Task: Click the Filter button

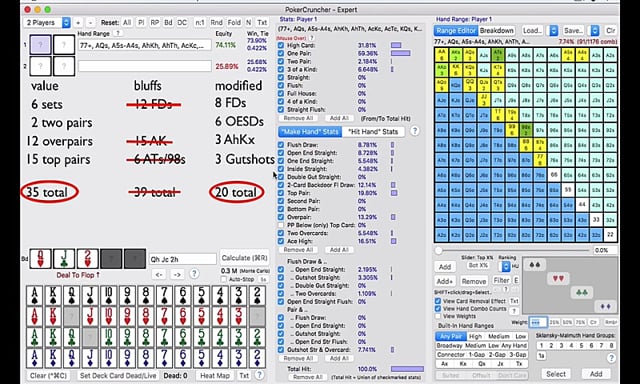Action: (x=501, y=280)
